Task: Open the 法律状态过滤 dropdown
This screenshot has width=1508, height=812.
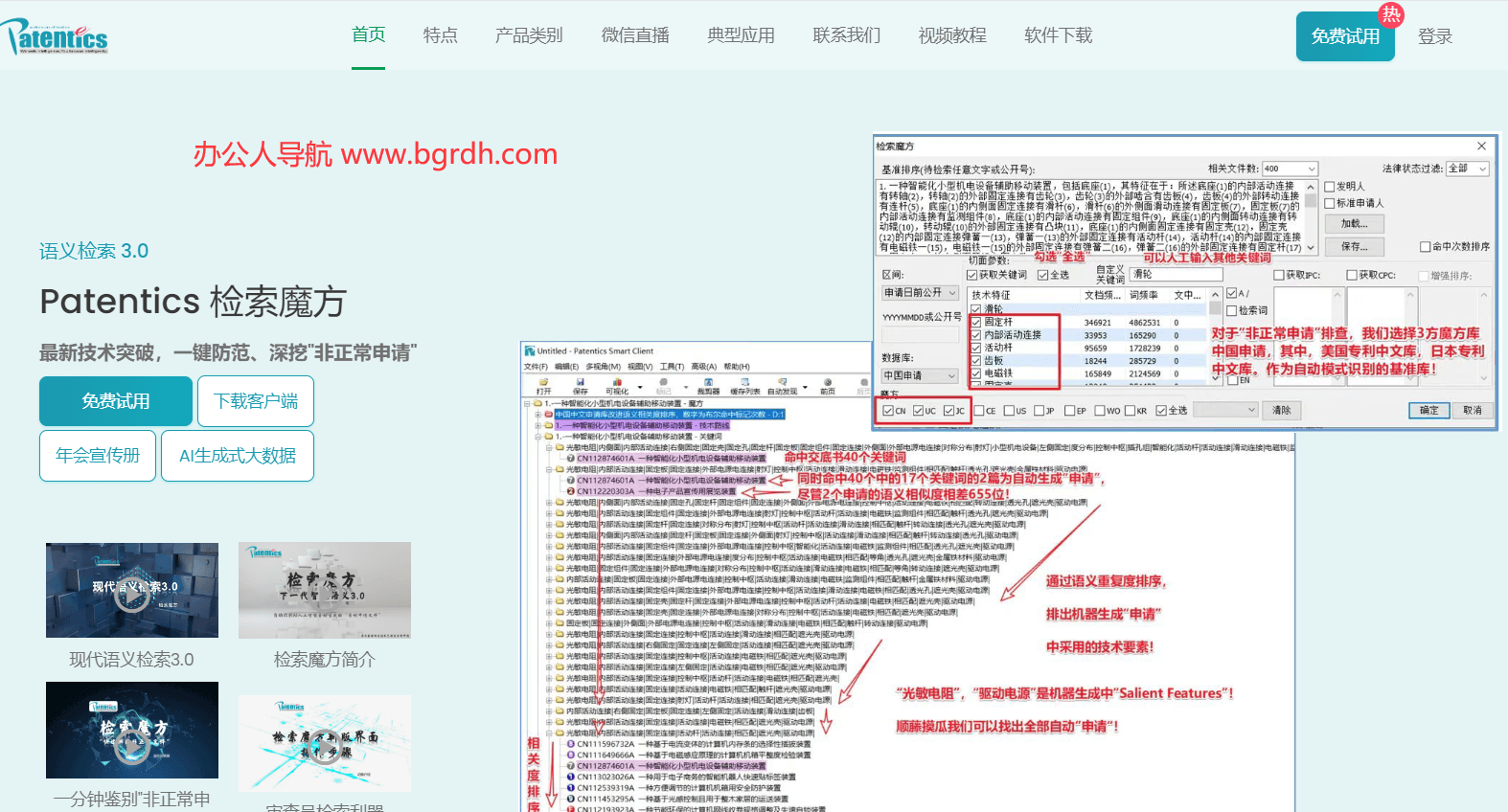Action: pos(1468,169)
